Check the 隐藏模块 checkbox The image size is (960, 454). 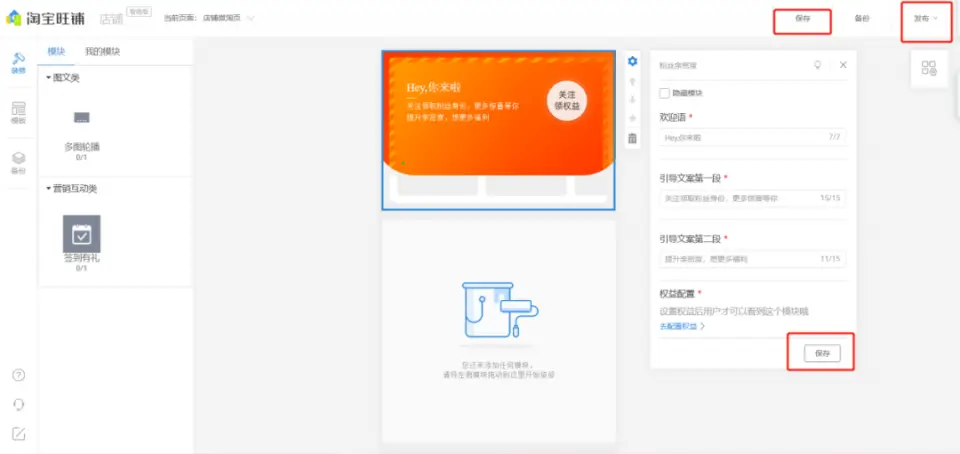click(x=664, y=94)
